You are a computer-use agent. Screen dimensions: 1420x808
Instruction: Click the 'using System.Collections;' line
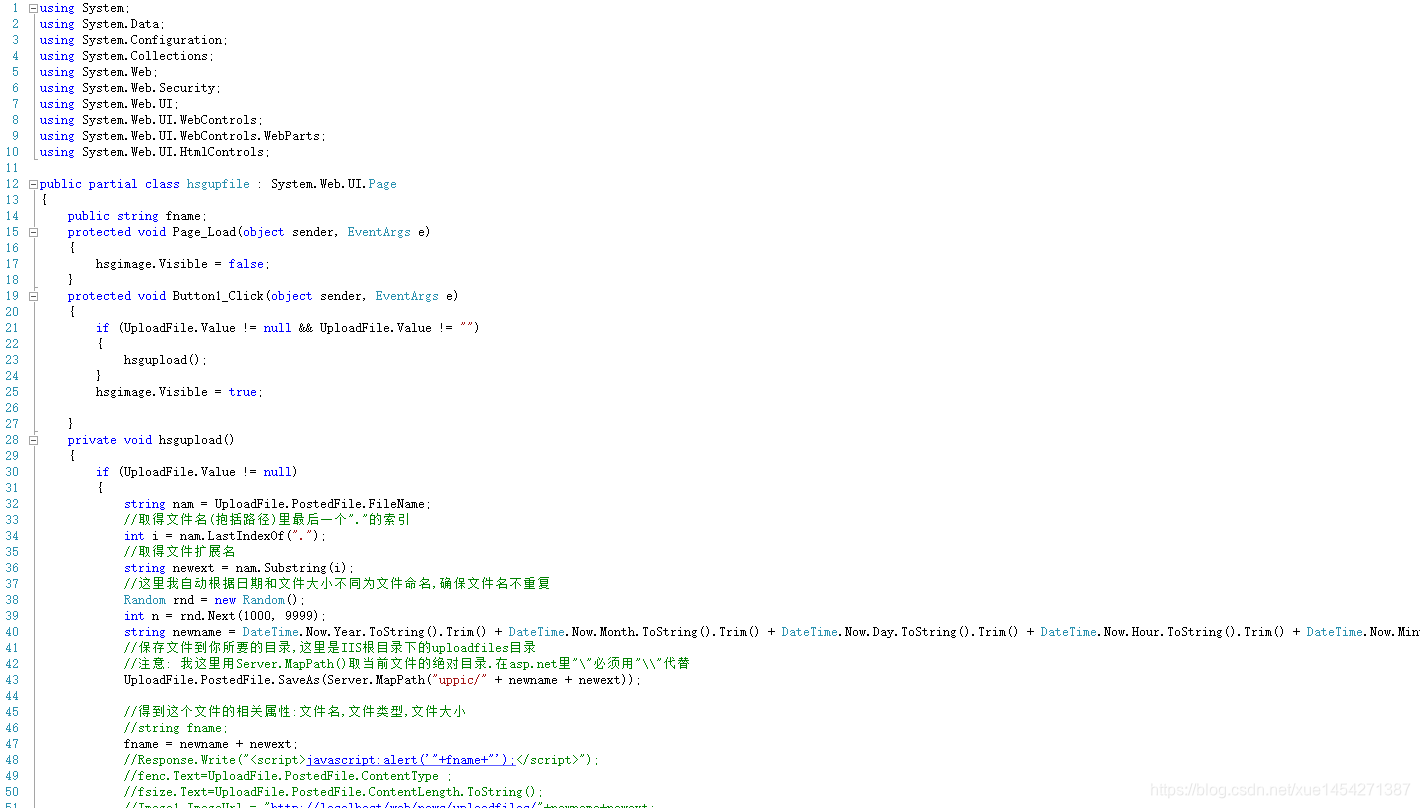(x=127, y=56)
